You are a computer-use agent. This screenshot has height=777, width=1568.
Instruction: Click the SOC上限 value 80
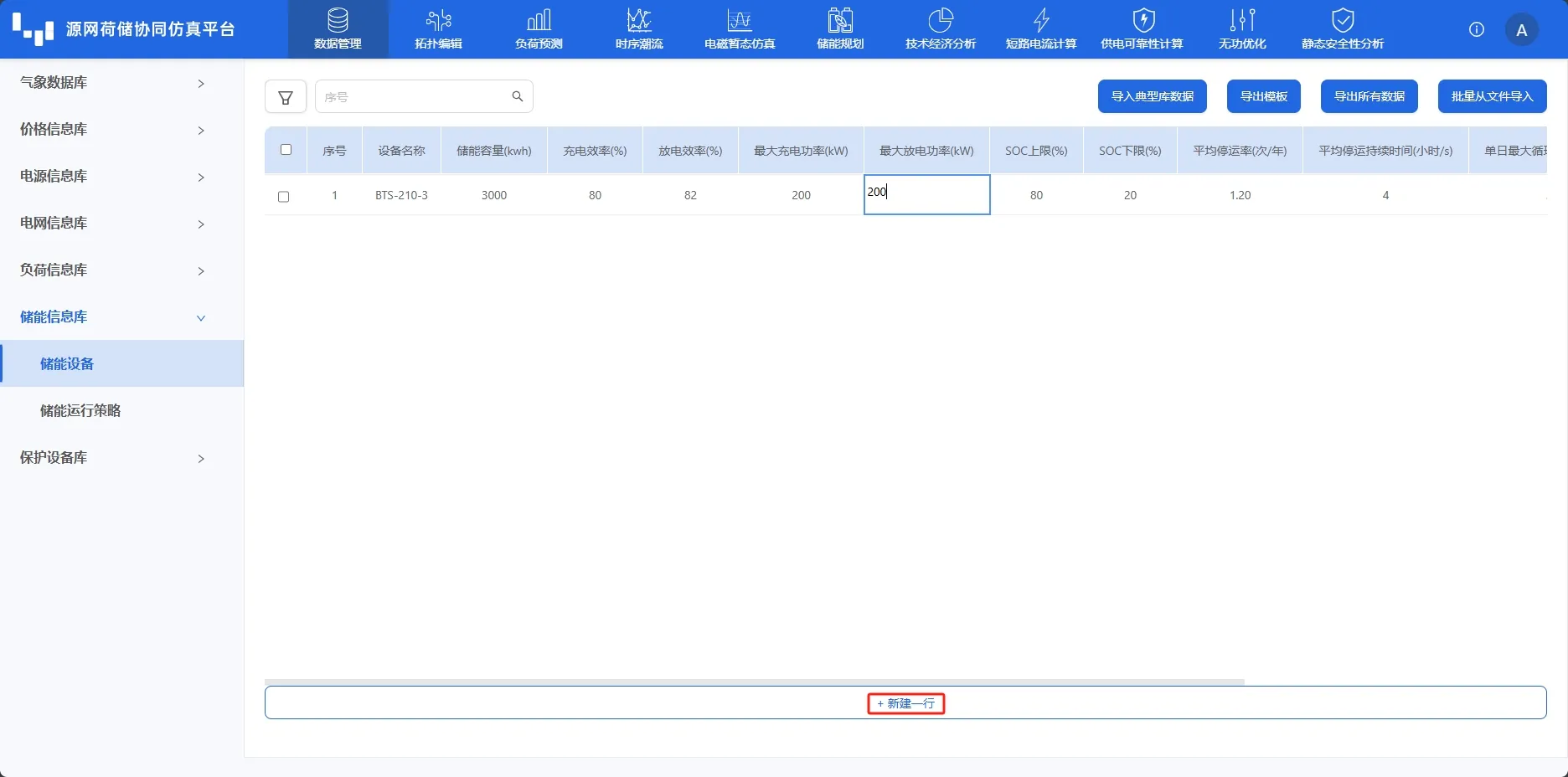pyautogui.click(x=1036, y=195)
